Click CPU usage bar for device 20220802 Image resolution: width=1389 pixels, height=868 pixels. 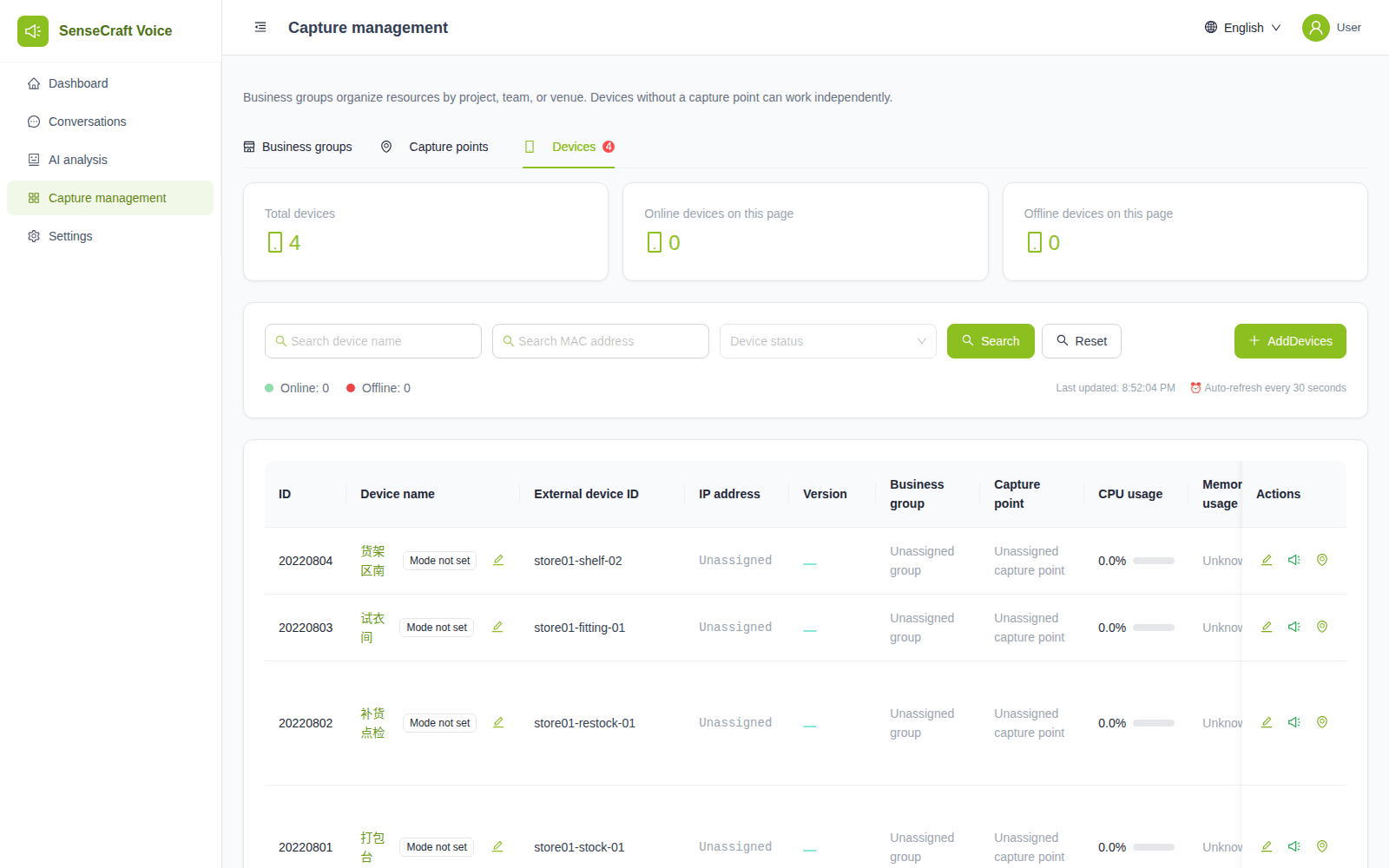click(x=1154, y=723)
